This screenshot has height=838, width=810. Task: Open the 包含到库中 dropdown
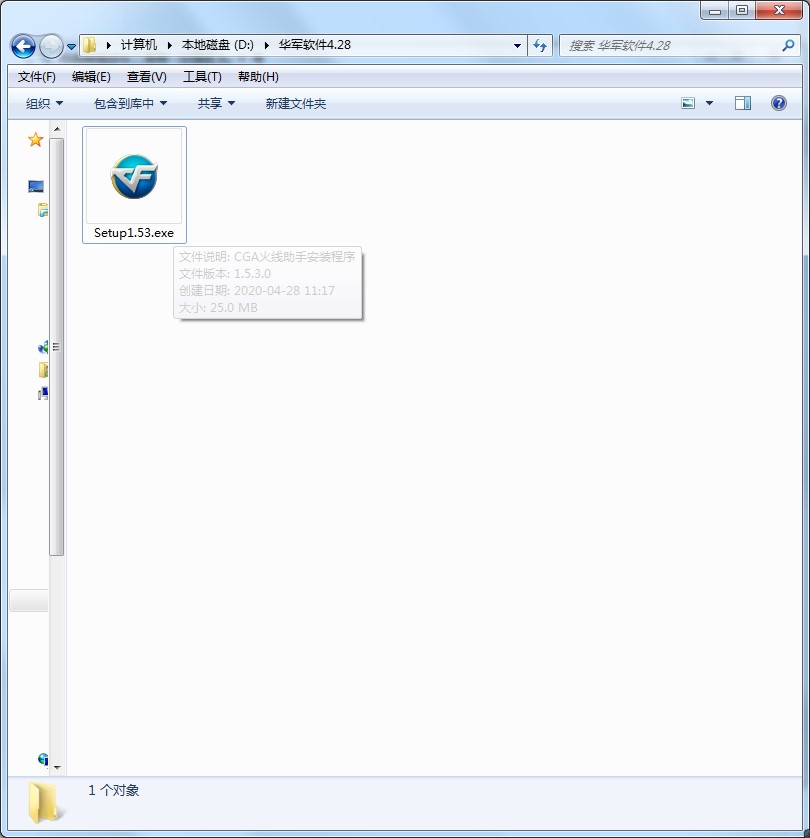pos(130,103)
